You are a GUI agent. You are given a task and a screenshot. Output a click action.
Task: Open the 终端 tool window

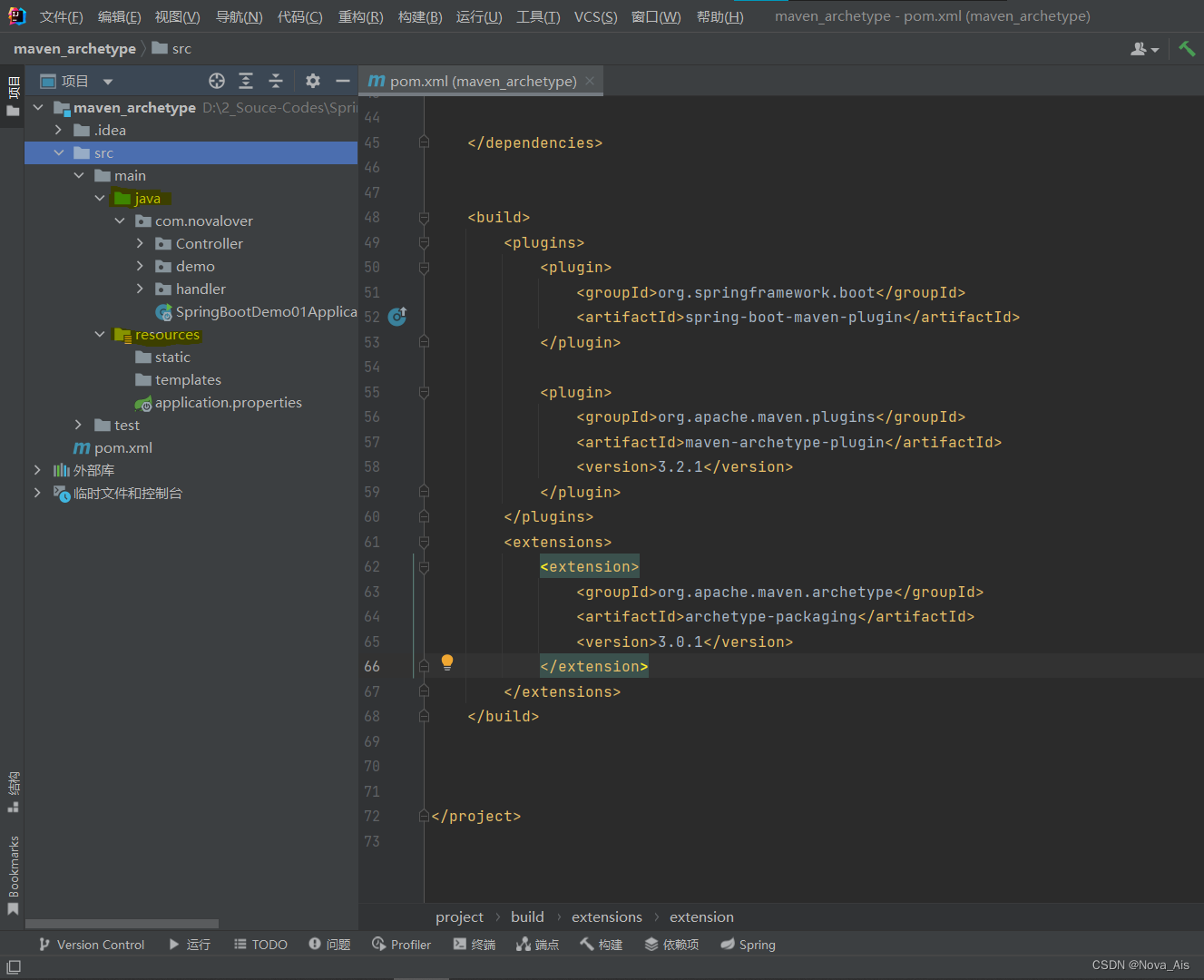(475, 945)
